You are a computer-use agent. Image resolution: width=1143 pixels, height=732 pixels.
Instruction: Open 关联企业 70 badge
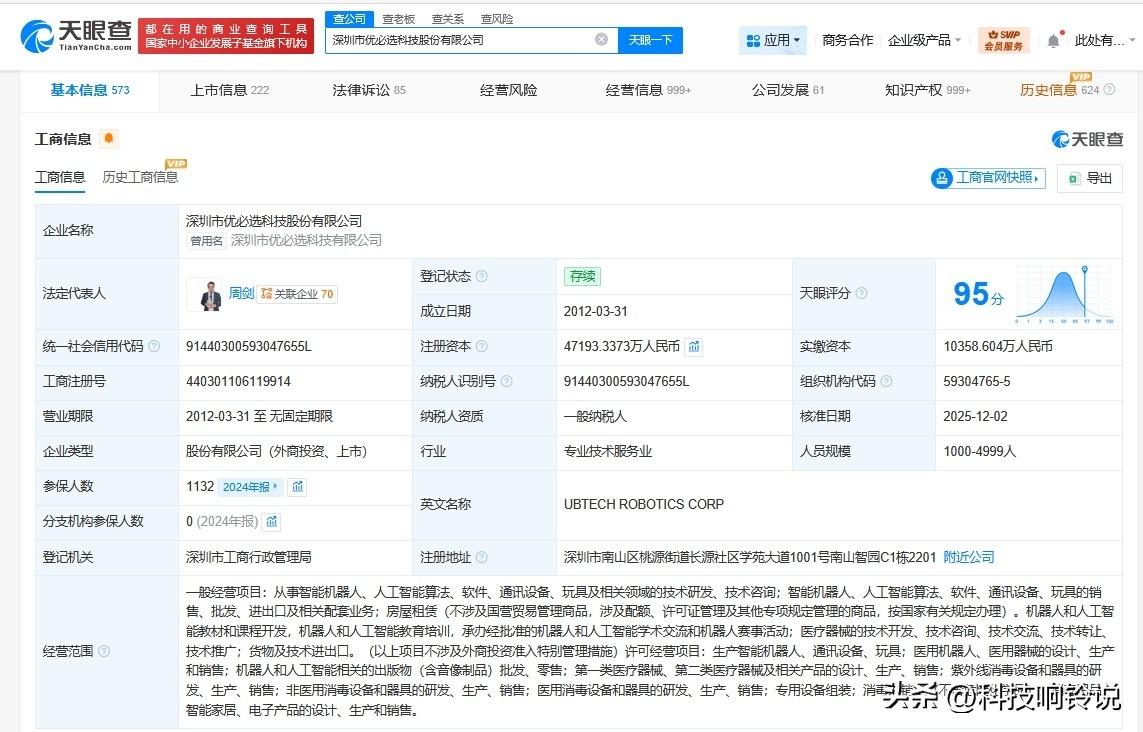[297, 294]
